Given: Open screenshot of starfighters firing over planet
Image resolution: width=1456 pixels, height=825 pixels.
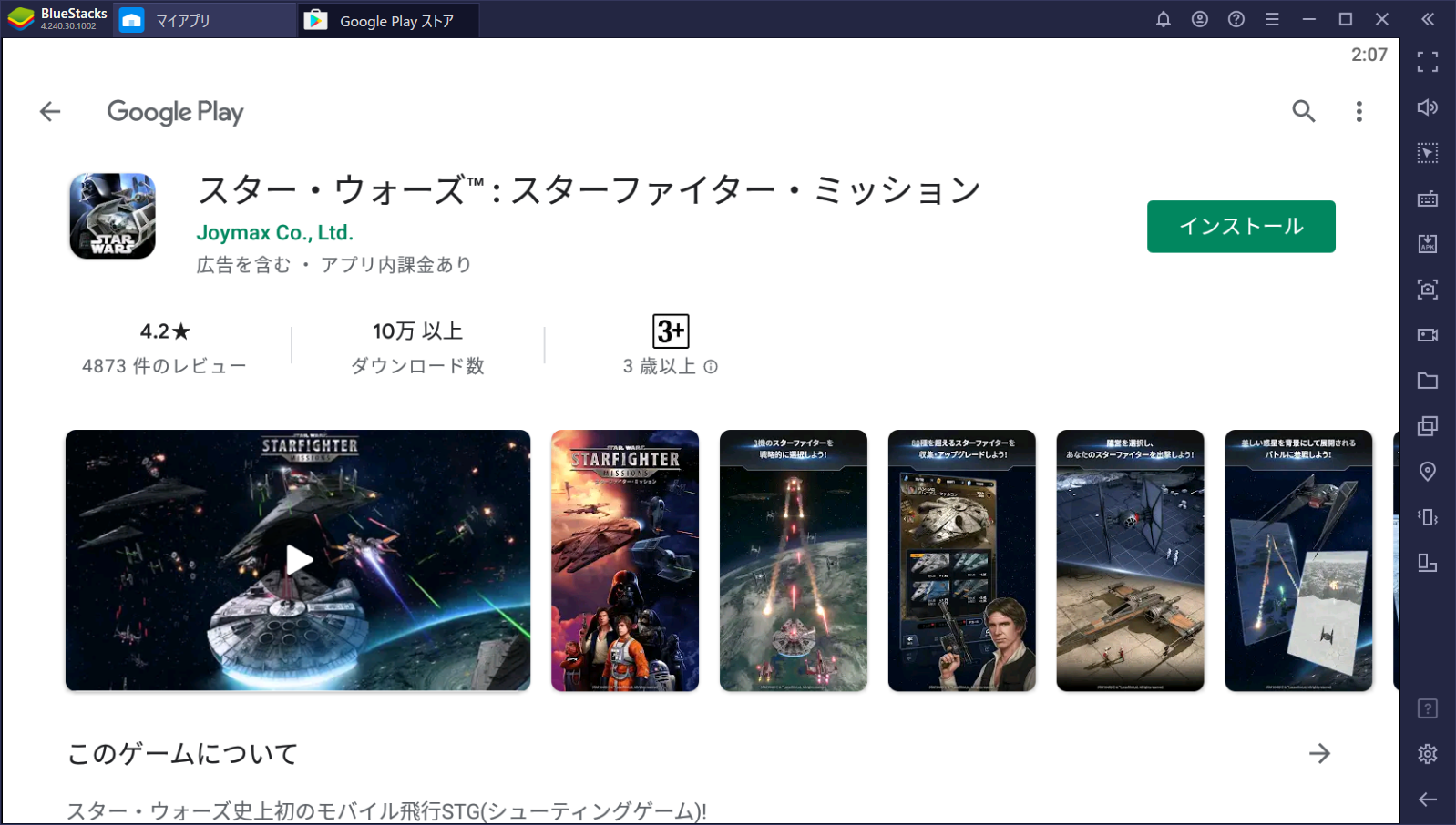Looking at the screenshot, I should coord(794,560).
